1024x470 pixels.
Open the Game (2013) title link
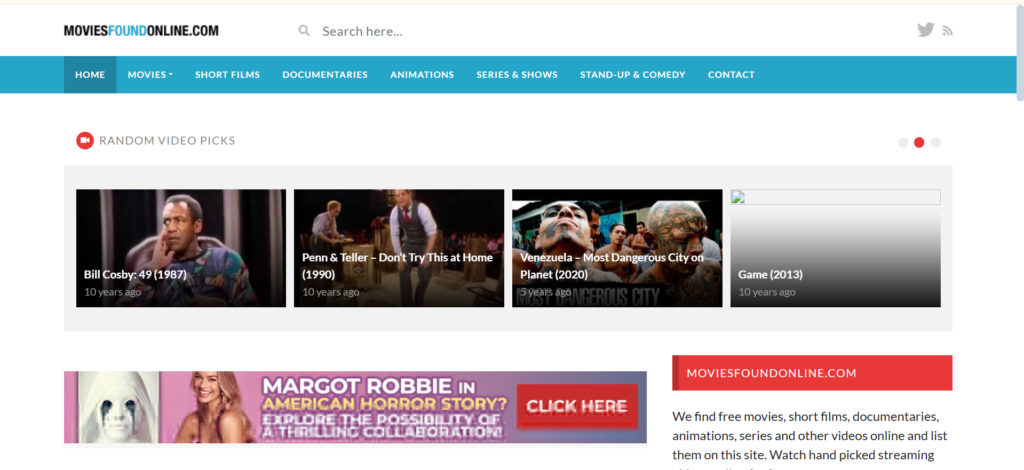770,274
